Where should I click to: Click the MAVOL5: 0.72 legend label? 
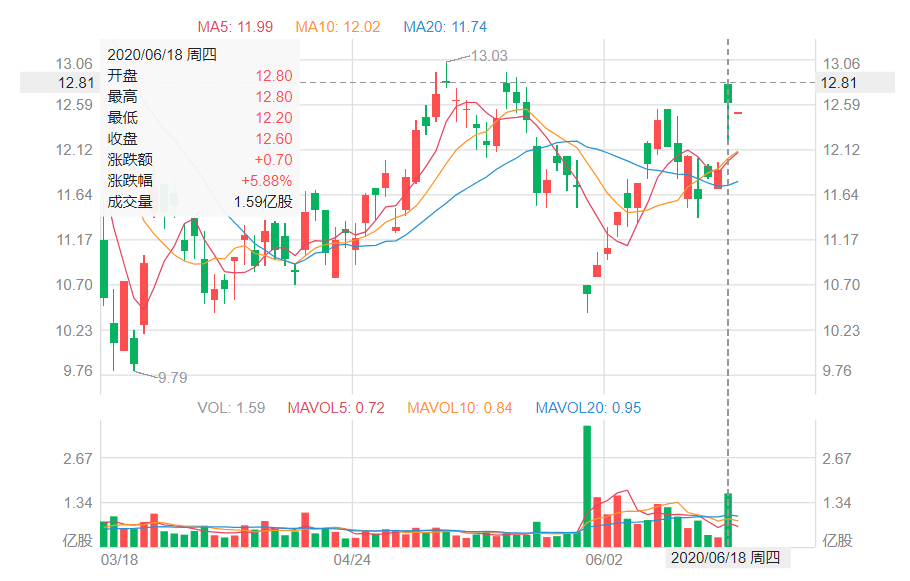(x=336, y=407)
